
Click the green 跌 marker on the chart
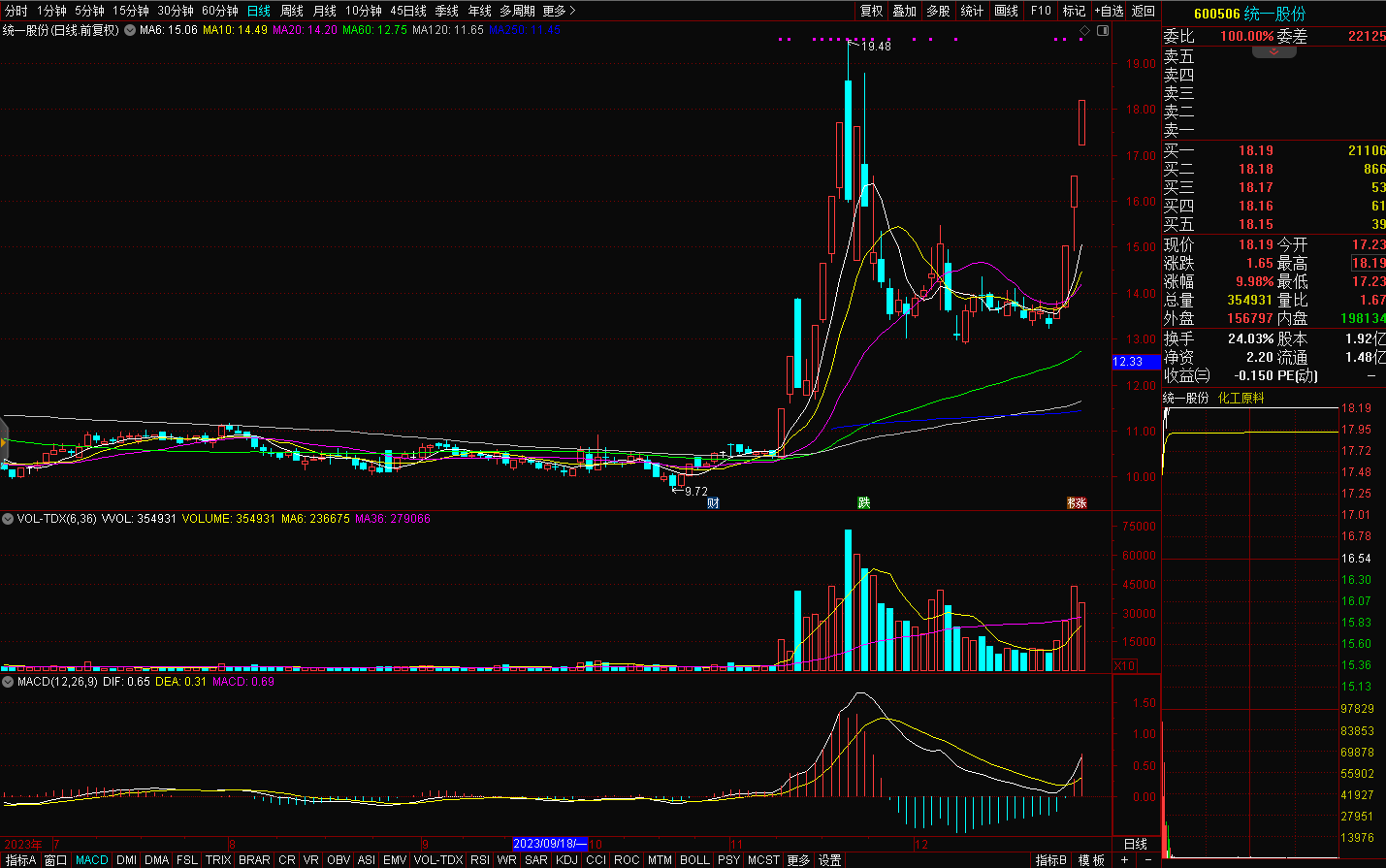coord(863,503)
